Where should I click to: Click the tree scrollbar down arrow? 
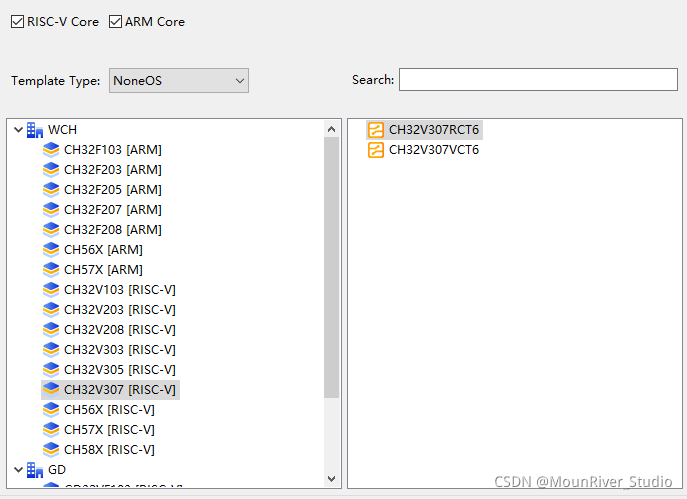point(332,479)
